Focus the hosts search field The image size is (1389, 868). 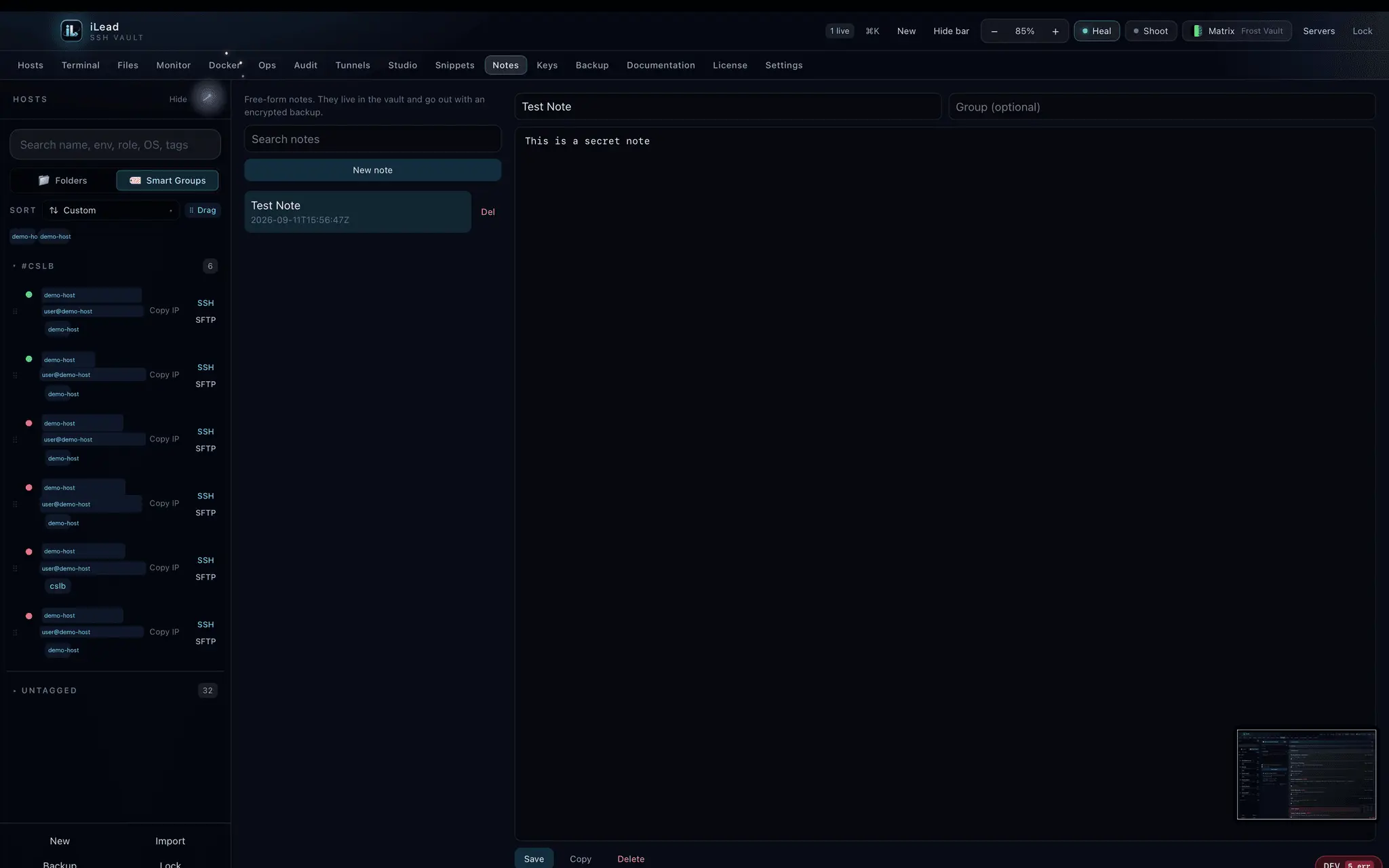[115, 144]
